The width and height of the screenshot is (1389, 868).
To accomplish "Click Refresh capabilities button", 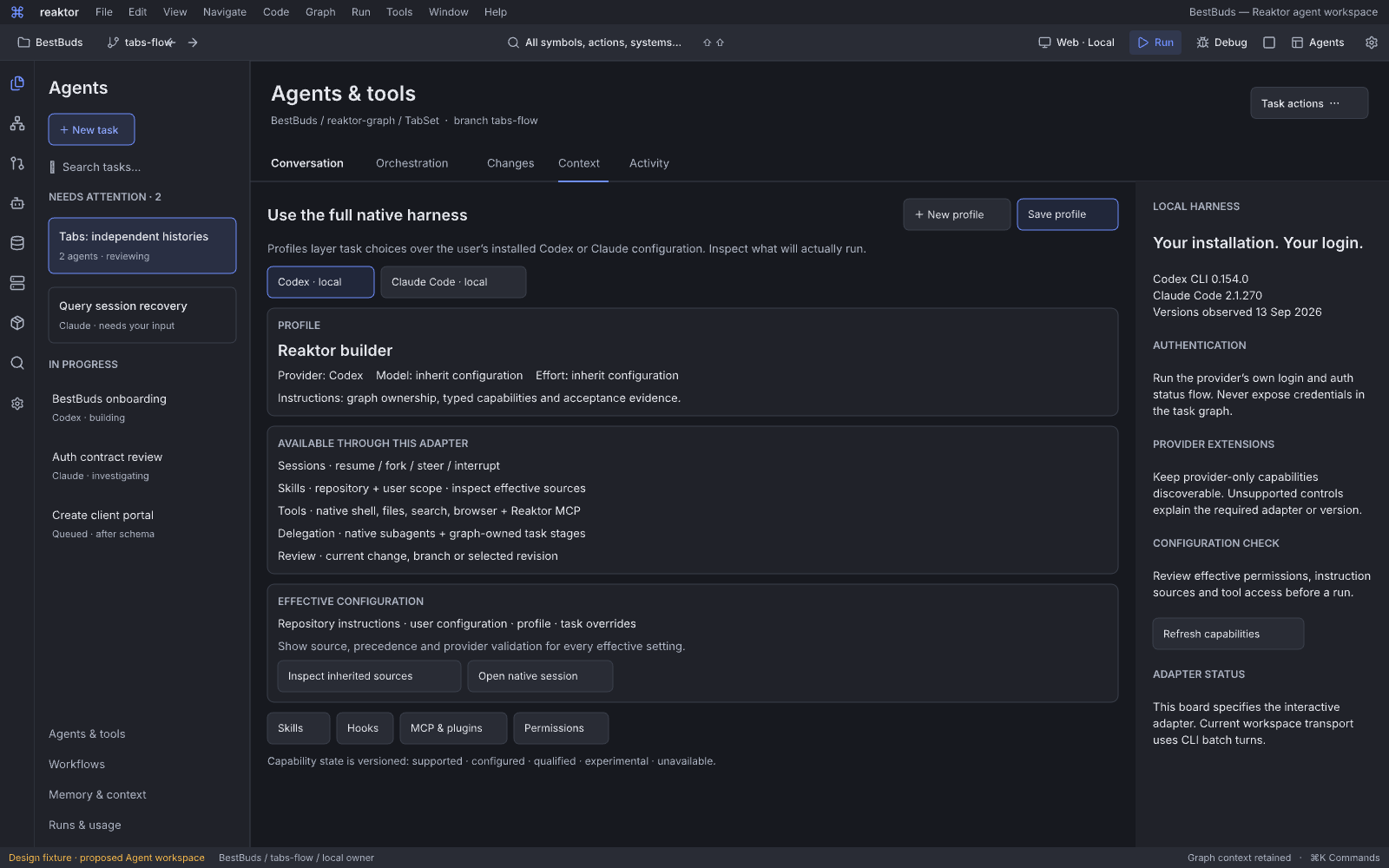I will click(x=1228, y=634).
